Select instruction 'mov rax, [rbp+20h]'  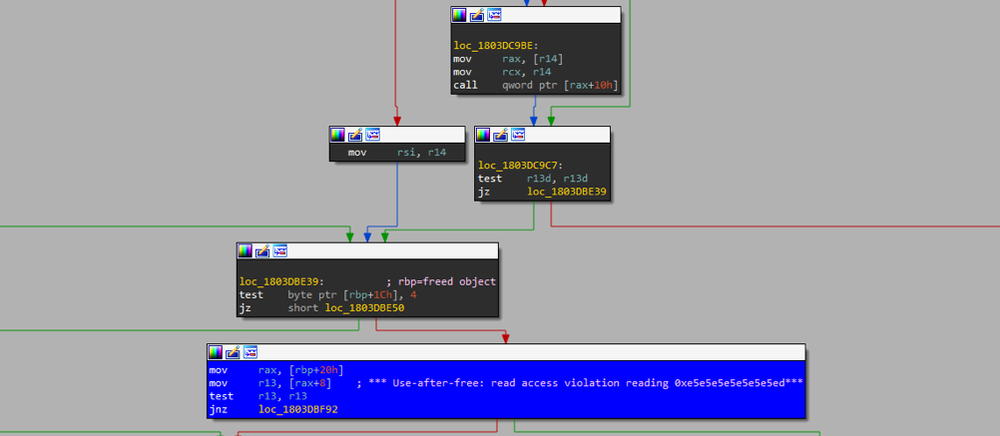[x=276, y=370]
